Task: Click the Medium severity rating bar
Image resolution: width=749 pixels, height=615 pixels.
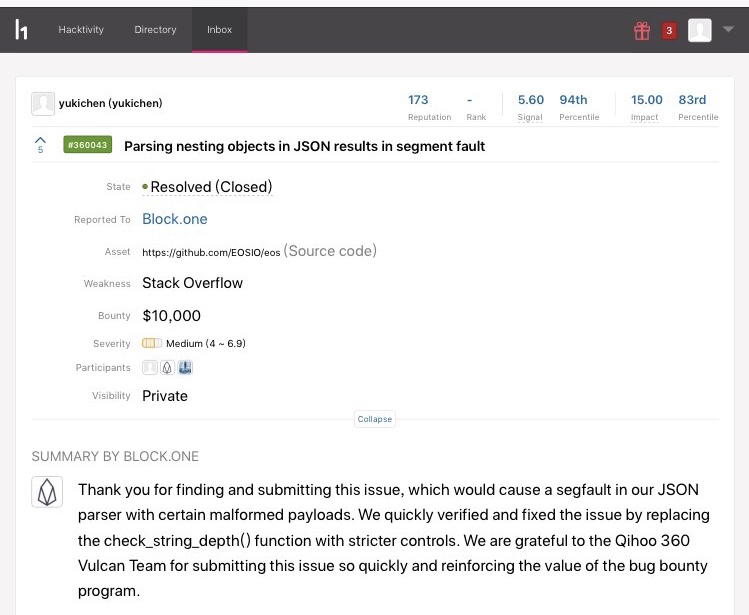Action: (x=152, y=343)
